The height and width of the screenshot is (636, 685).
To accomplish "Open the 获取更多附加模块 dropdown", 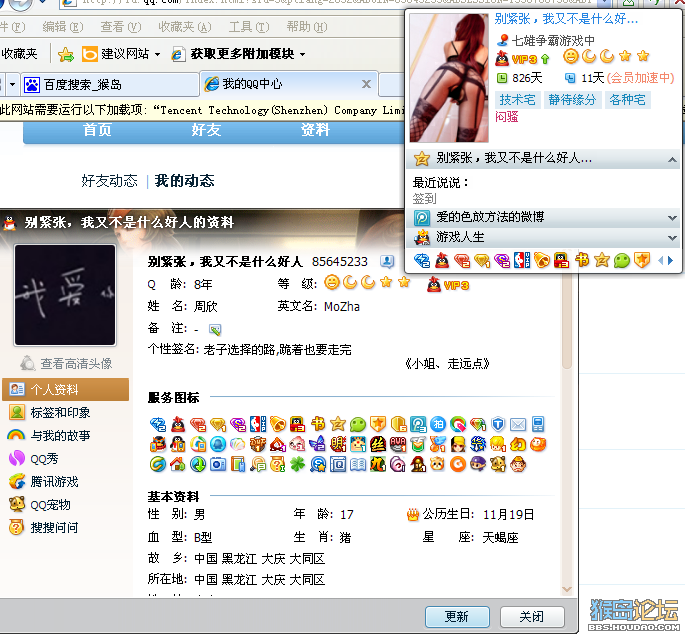I will (x=302, y=55).
